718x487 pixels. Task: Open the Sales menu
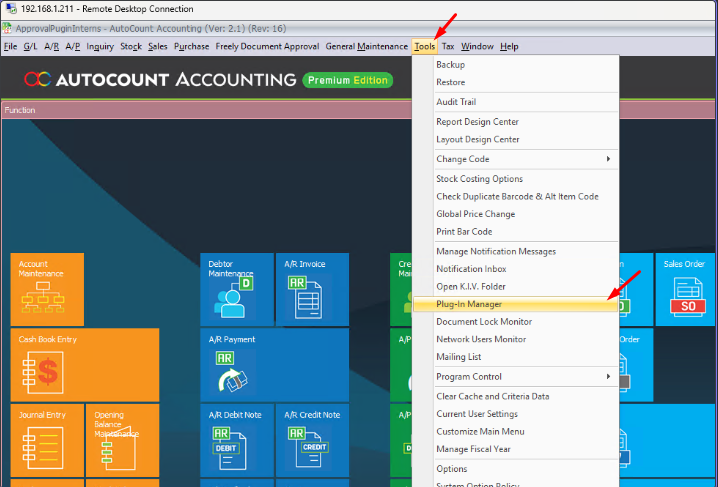tap(158, 46)
